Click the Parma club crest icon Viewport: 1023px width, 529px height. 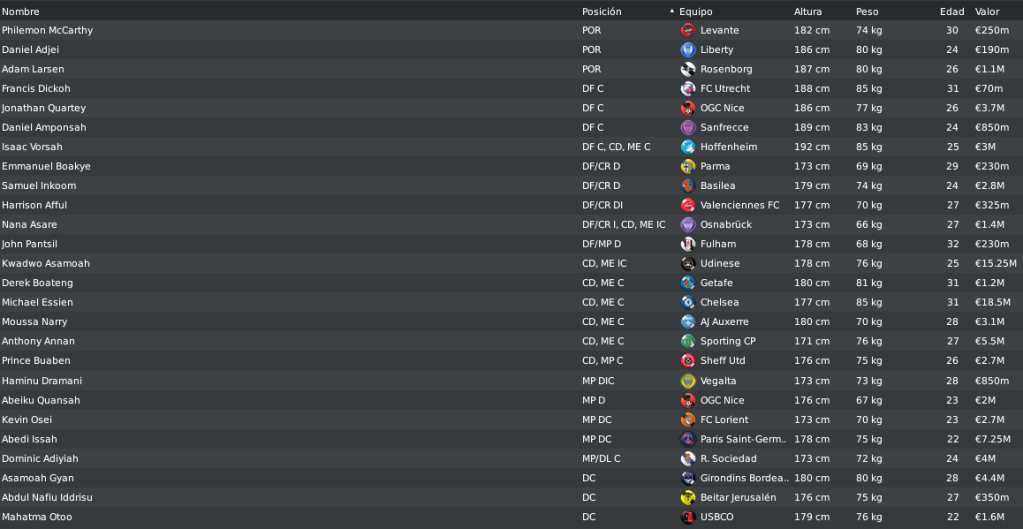point(688,166)
